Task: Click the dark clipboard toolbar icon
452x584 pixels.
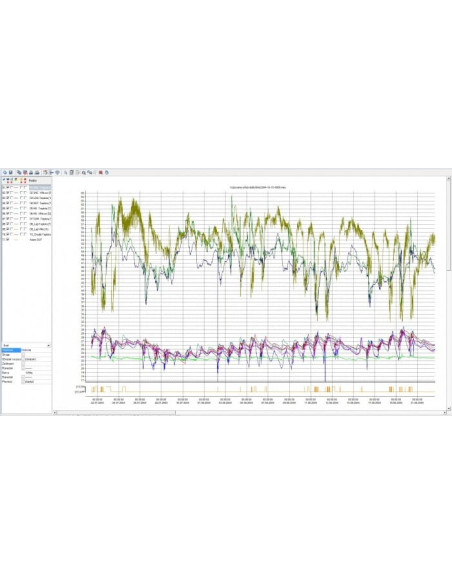Action: [x=71, y=172]
